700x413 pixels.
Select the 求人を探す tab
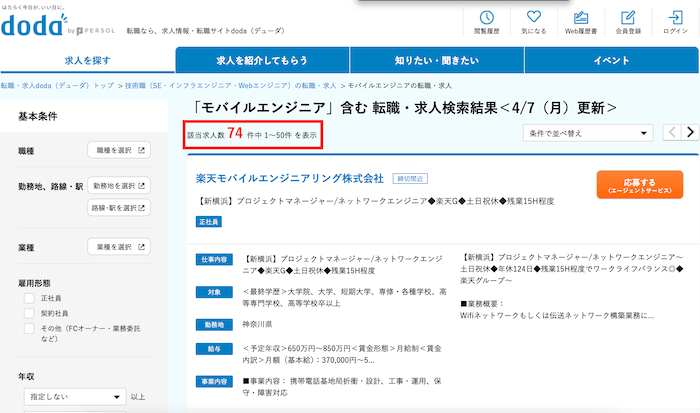point(87,60)
